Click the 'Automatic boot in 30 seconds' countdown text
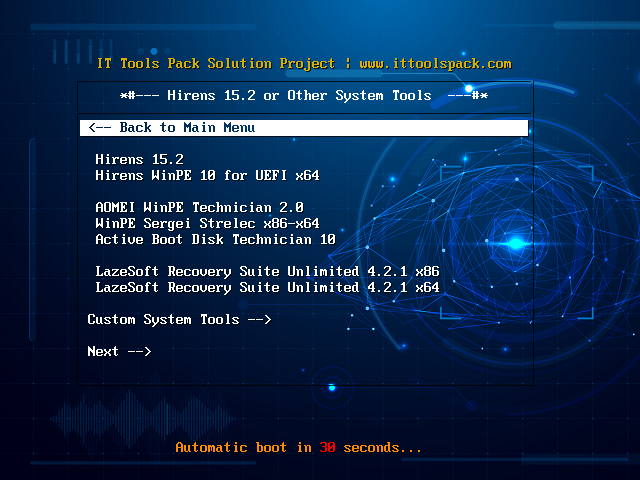Image resolution: width=640 pixels, height=480 pixels. [x=298, y=447]
